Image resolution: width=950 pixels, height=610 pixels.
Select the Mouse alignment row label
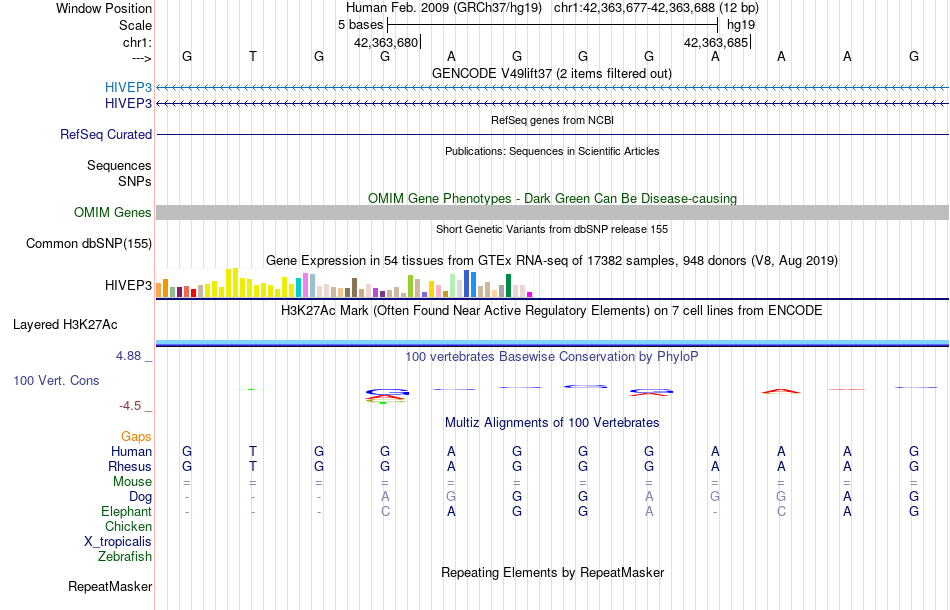pos(132,482)
